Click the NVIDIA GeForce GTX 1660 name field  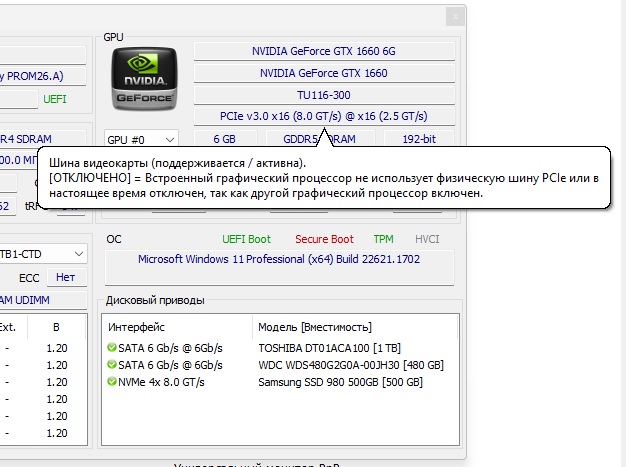[x=324, y=73]
